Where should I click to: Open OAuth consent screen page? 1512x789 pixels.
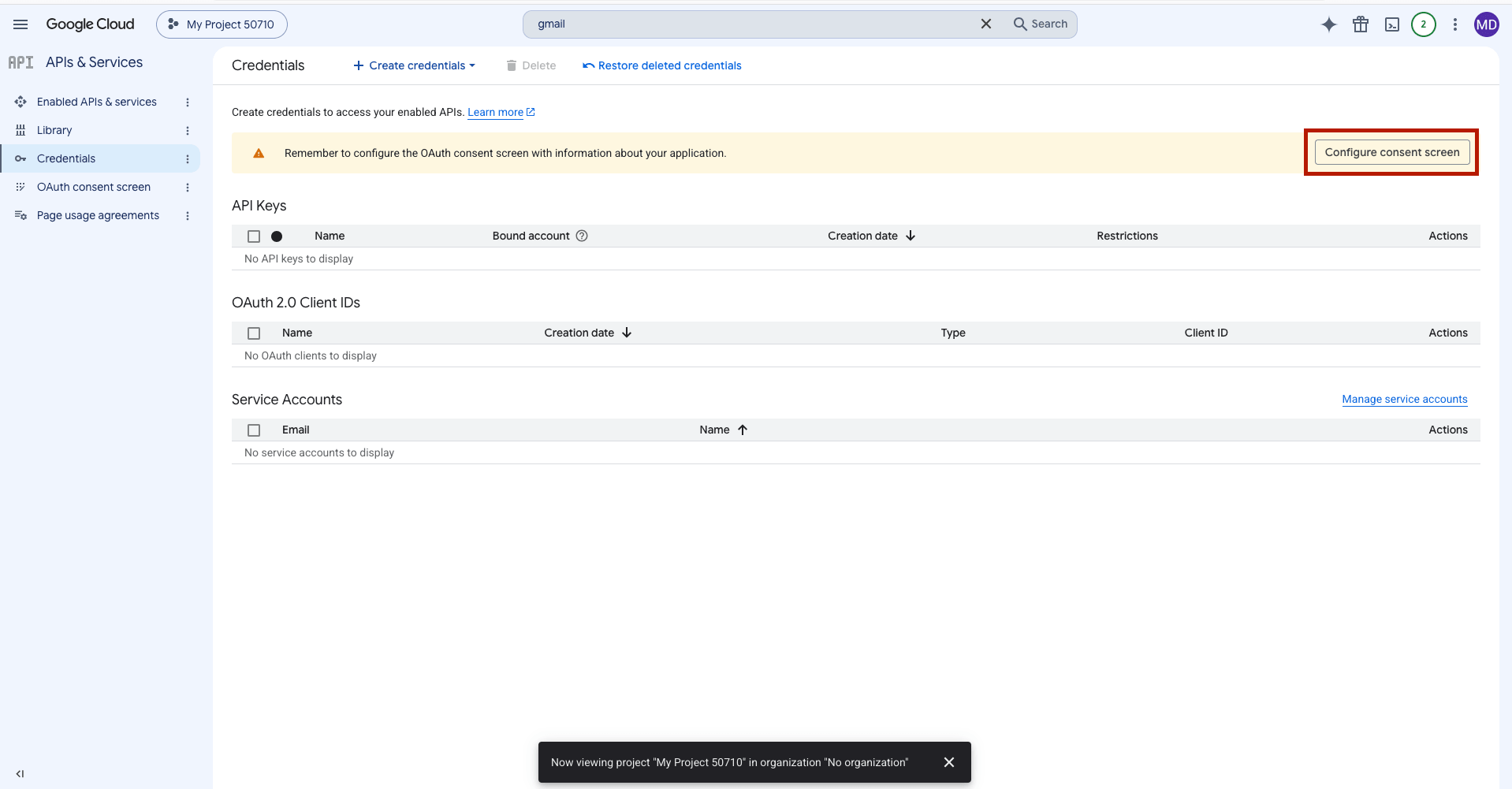pyautogui.click(x=94, y=187)
